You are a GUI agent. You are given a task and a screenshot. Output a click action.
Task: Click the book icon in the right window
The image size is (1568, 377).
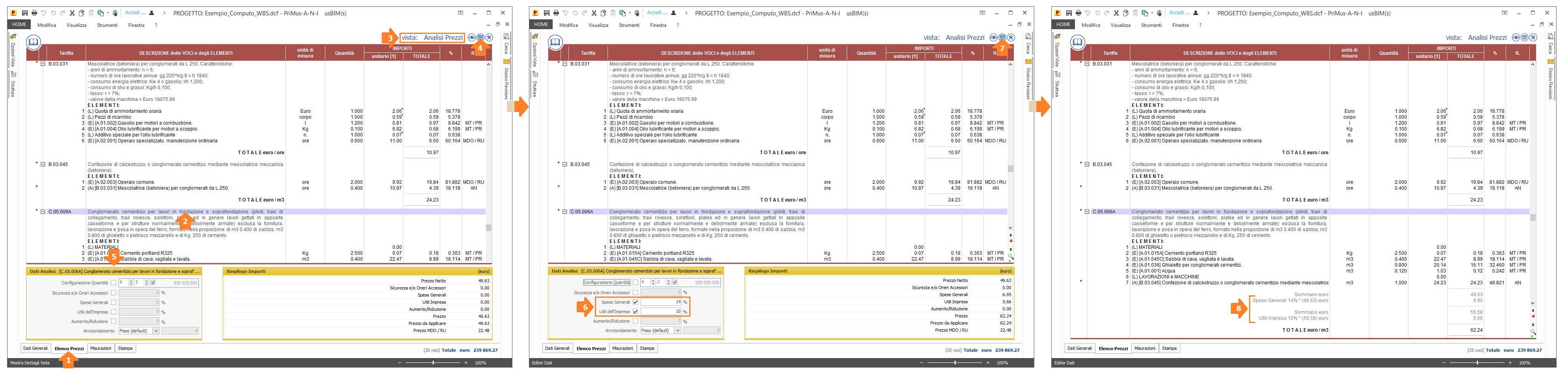1078,42
